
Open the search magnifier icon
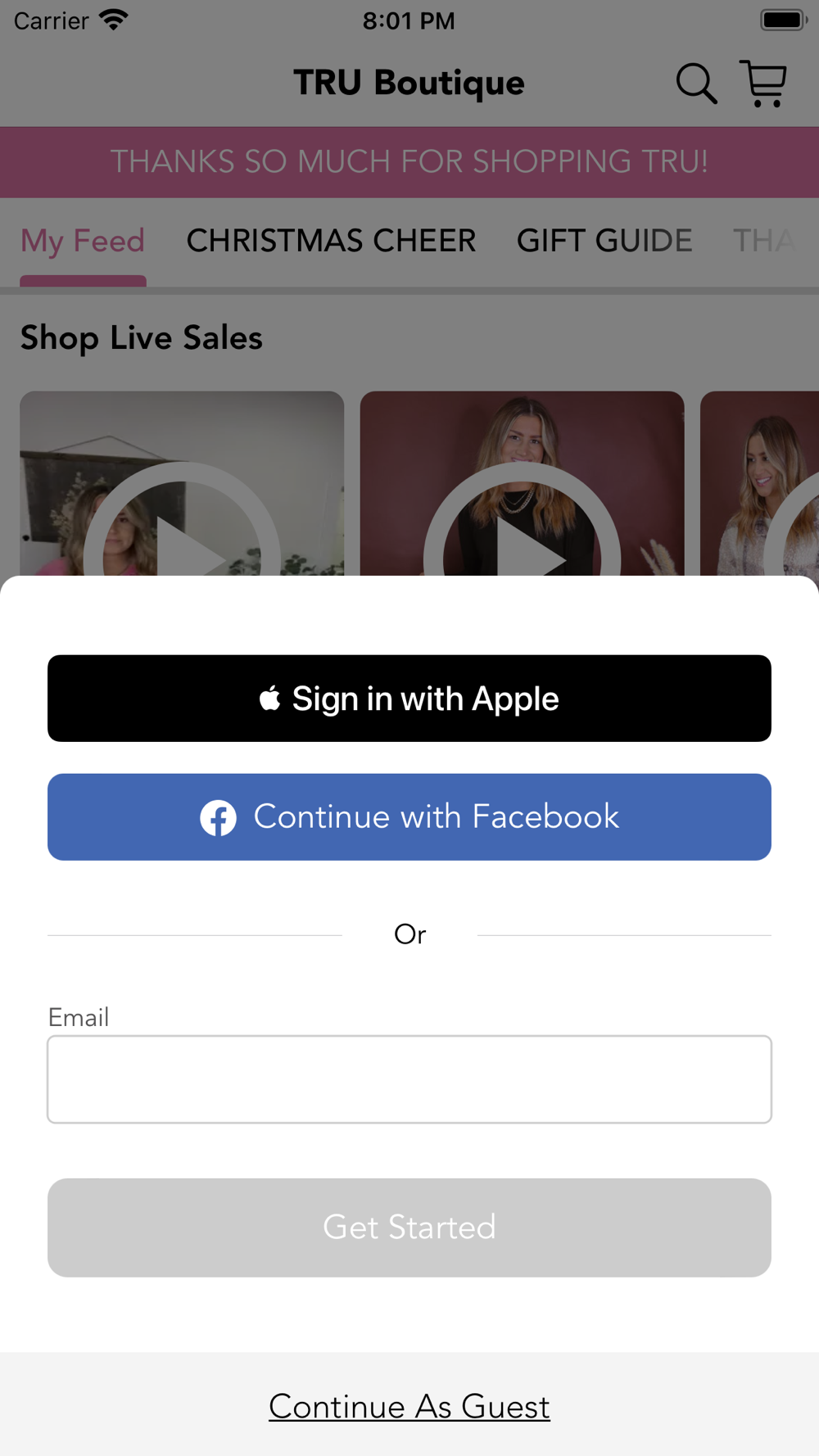[696, 83]
